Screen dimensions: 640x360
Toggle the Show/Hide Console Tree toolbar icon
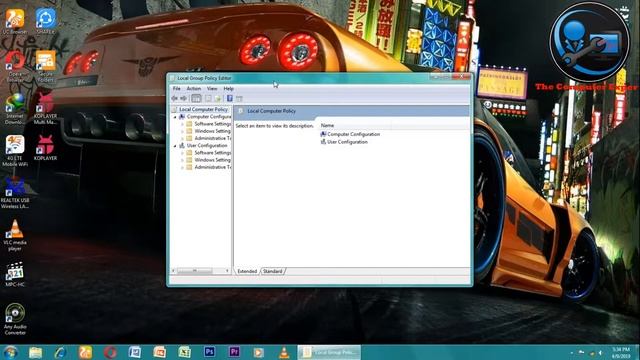tap(196, 98)
